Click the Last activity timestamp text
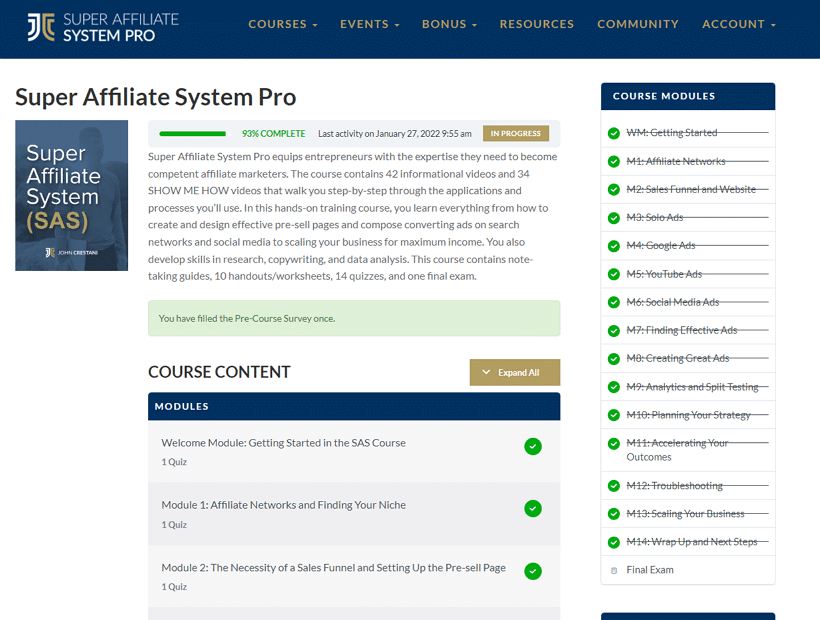 point(395,134)
